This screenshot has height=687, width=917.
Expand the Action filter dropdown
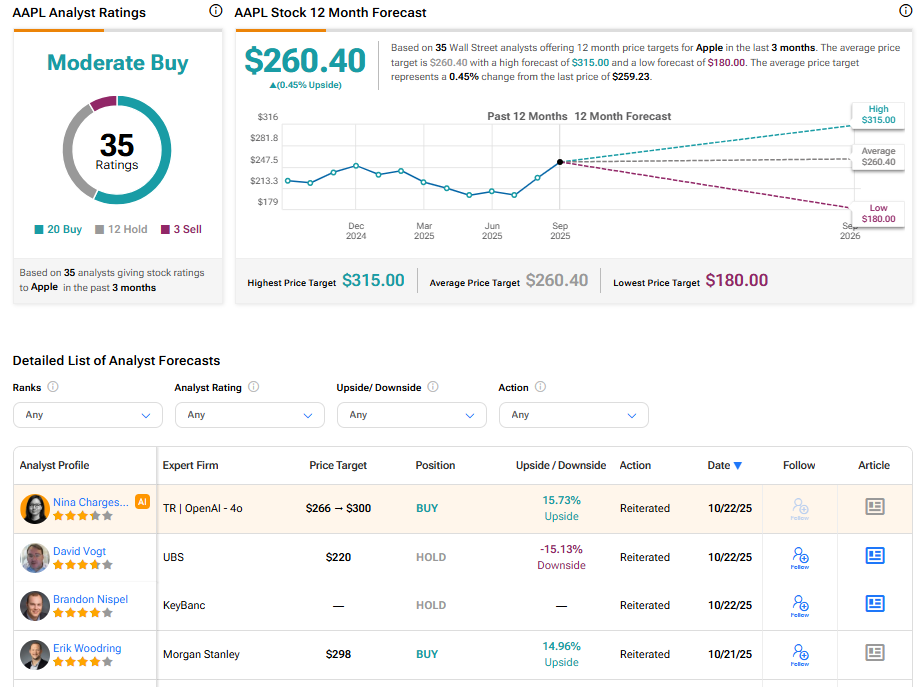[x=573, y=415]
